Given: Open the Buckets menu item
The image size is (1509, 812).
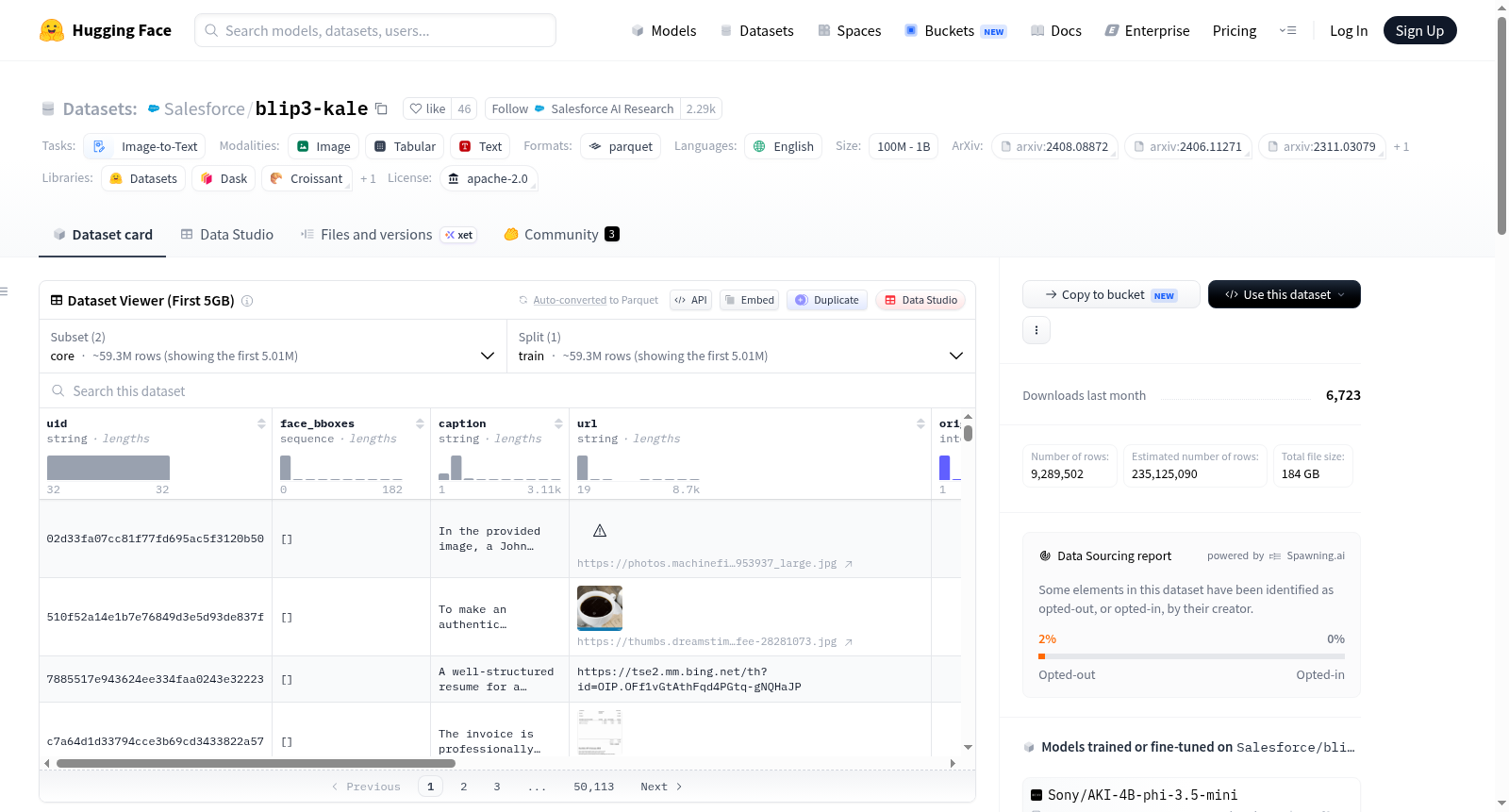Looking at the screenshot, I should tap(955, 31).
